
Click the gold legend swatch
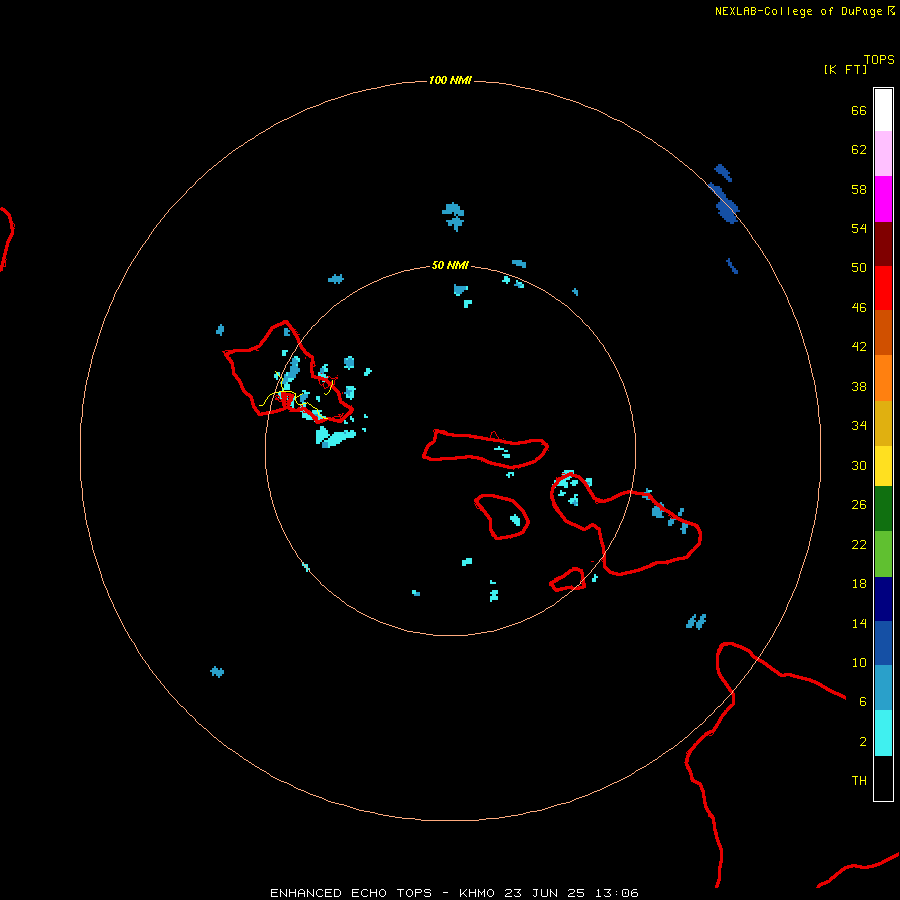tap(883, 423)
